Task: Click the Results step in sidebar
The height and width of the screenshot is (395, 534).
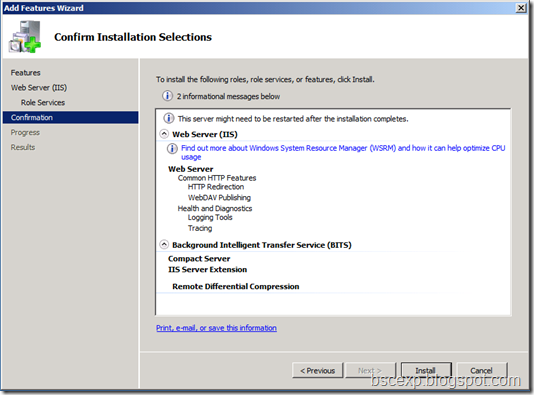Action: (x=23, y=147)
